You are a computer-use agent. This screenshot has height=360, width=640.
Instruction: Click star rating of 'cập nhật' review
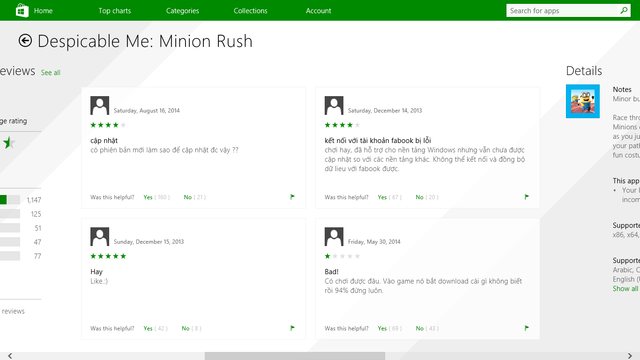pyautogui.click(x=108, y=125)
